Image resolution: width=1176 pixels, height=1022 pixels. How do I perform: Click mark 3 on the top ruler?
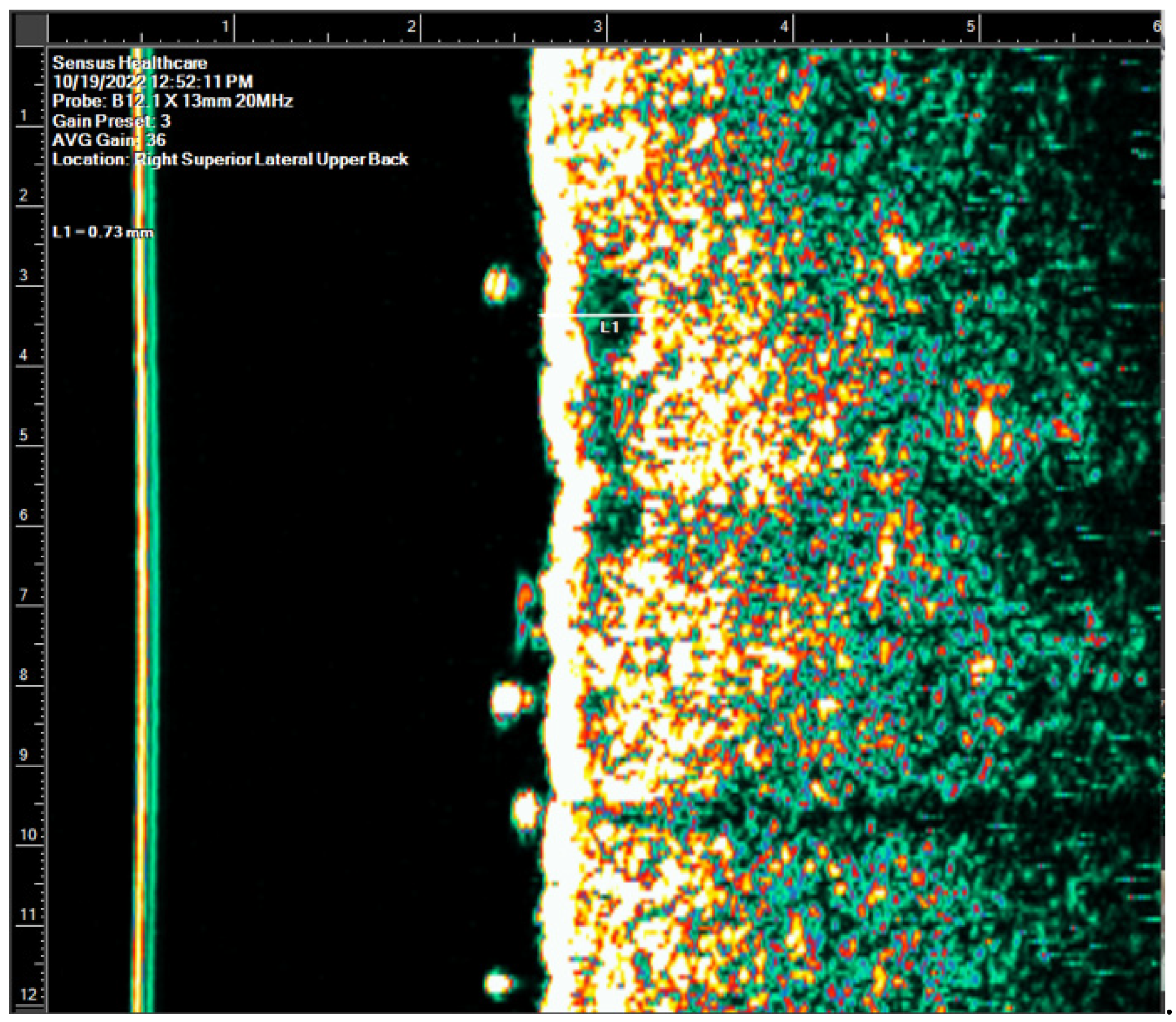[x=597, y=26]
